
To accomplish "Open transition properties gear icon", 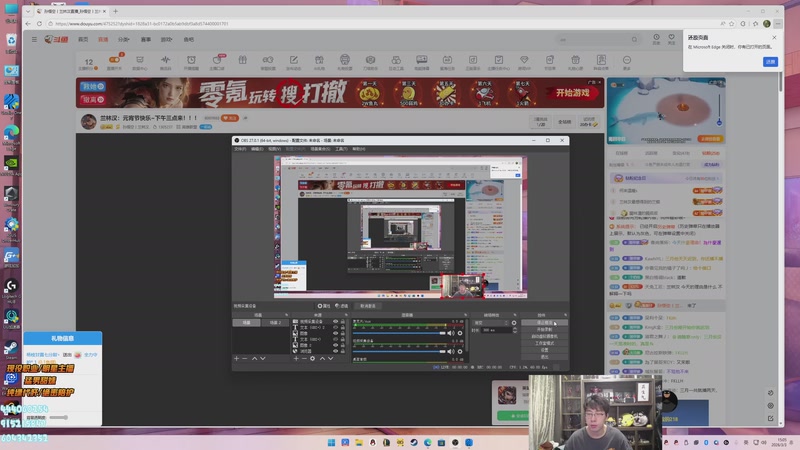I will coord(514,322).
